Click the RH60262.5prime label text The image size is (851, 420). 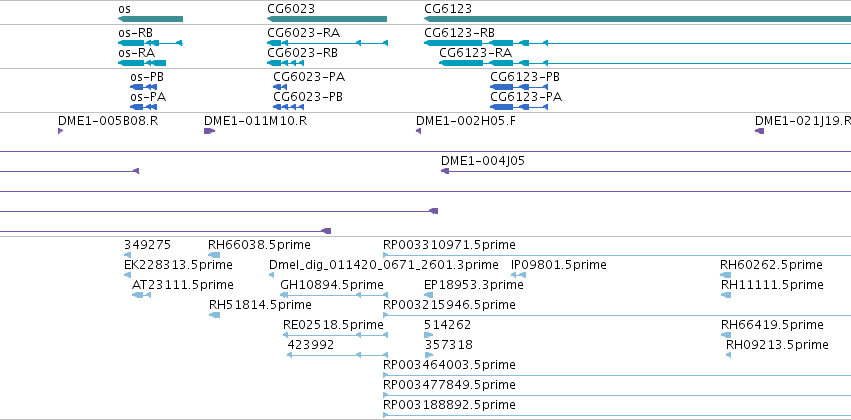(x=771, y=265)
